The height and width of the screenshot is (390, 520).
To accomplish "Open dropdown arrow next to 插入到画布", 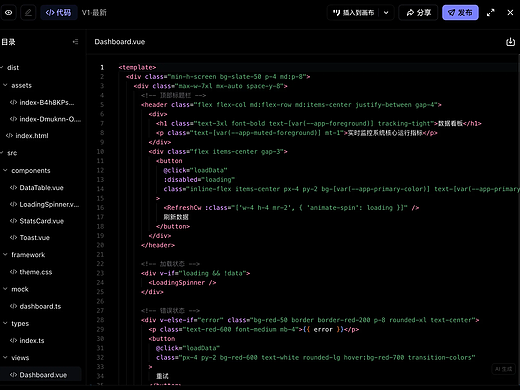I will 386,13.
